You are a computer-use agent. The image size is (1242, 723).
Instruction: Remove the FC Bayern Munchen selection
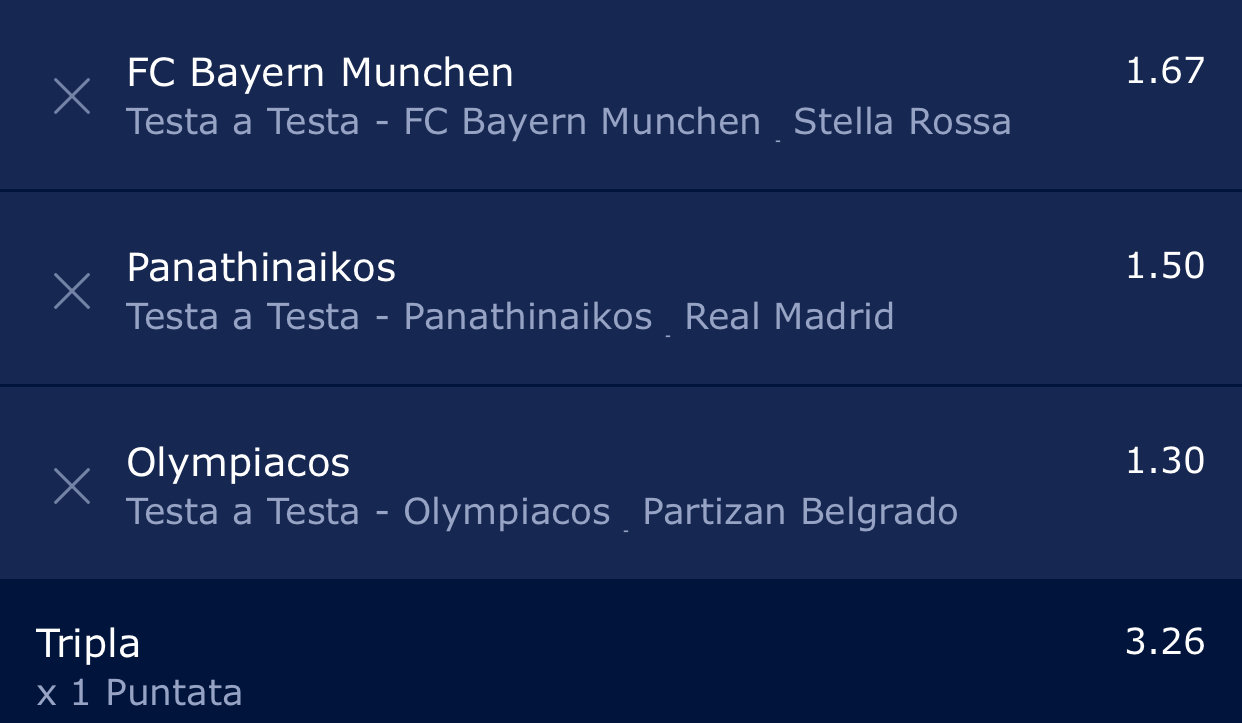pos(72,97)
